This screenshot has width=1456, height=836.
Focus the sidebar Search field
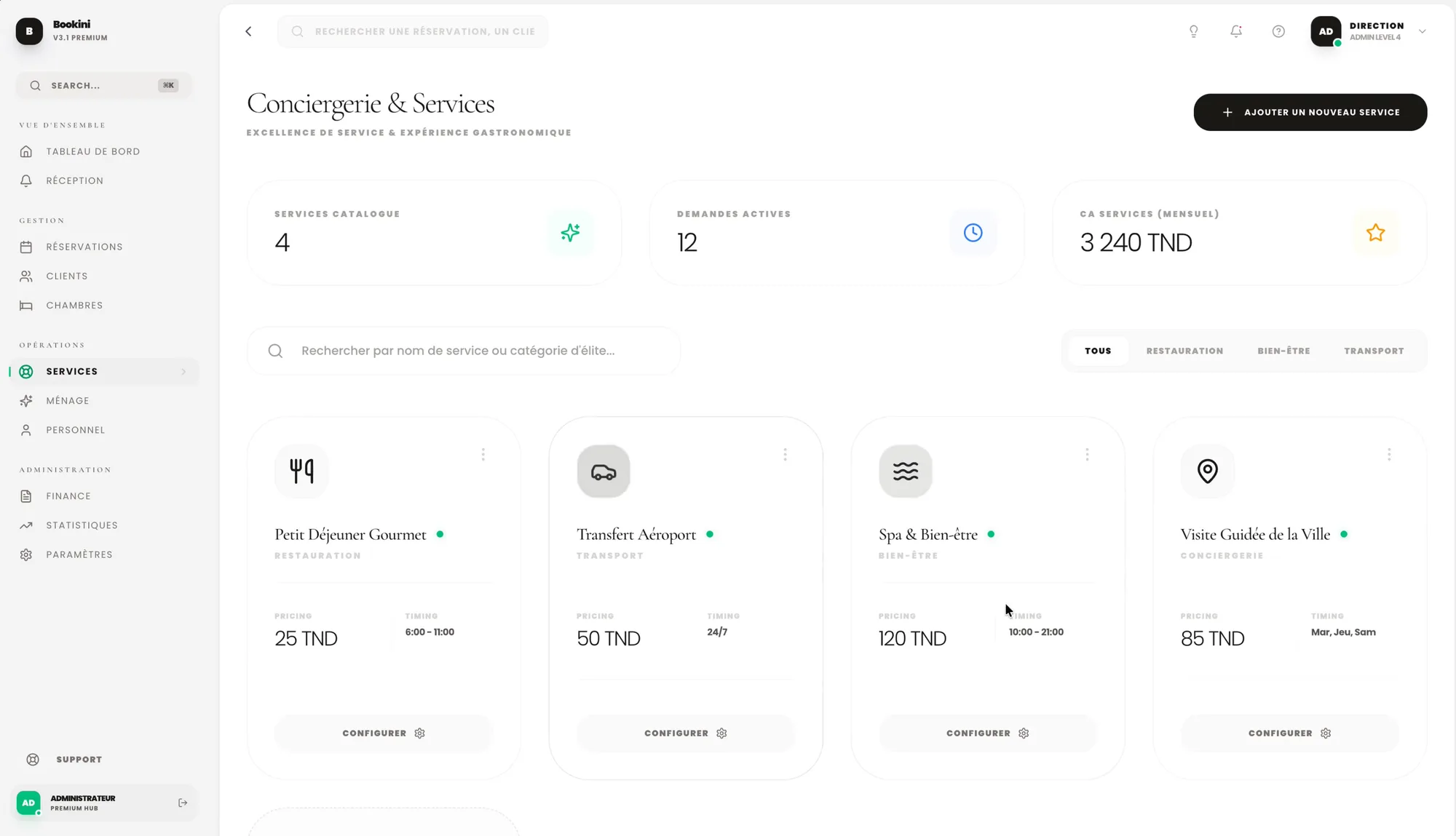pos(104,85)
